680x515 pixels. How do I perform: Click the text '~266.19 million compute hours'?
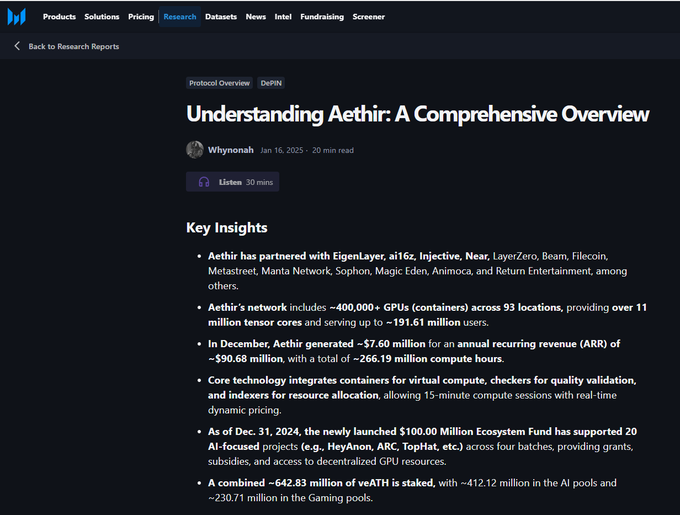click(428, 359)
